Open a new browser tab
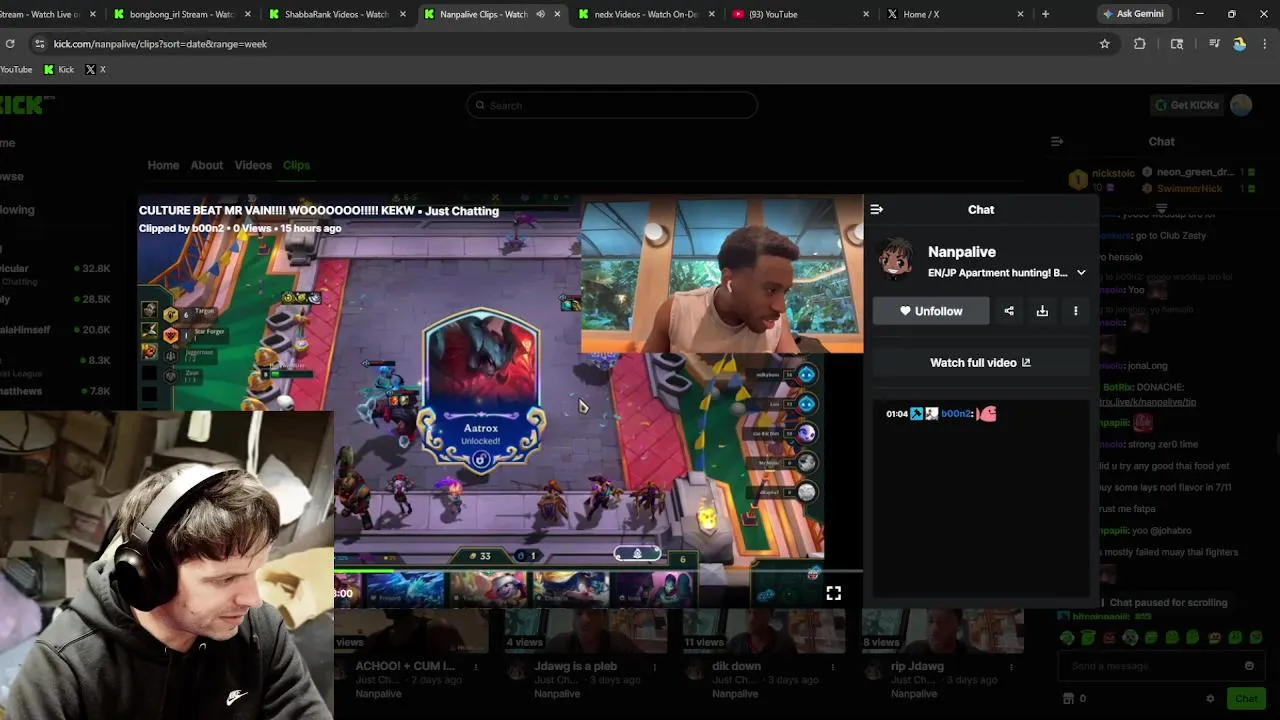Screen dimensions: 1280x720 pyautogui.click(x=1045, y=14)
